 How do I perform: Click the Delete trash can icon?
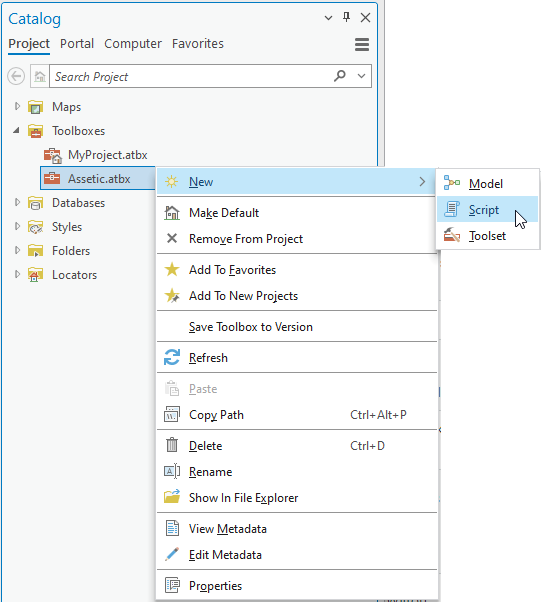click(172, 445)
